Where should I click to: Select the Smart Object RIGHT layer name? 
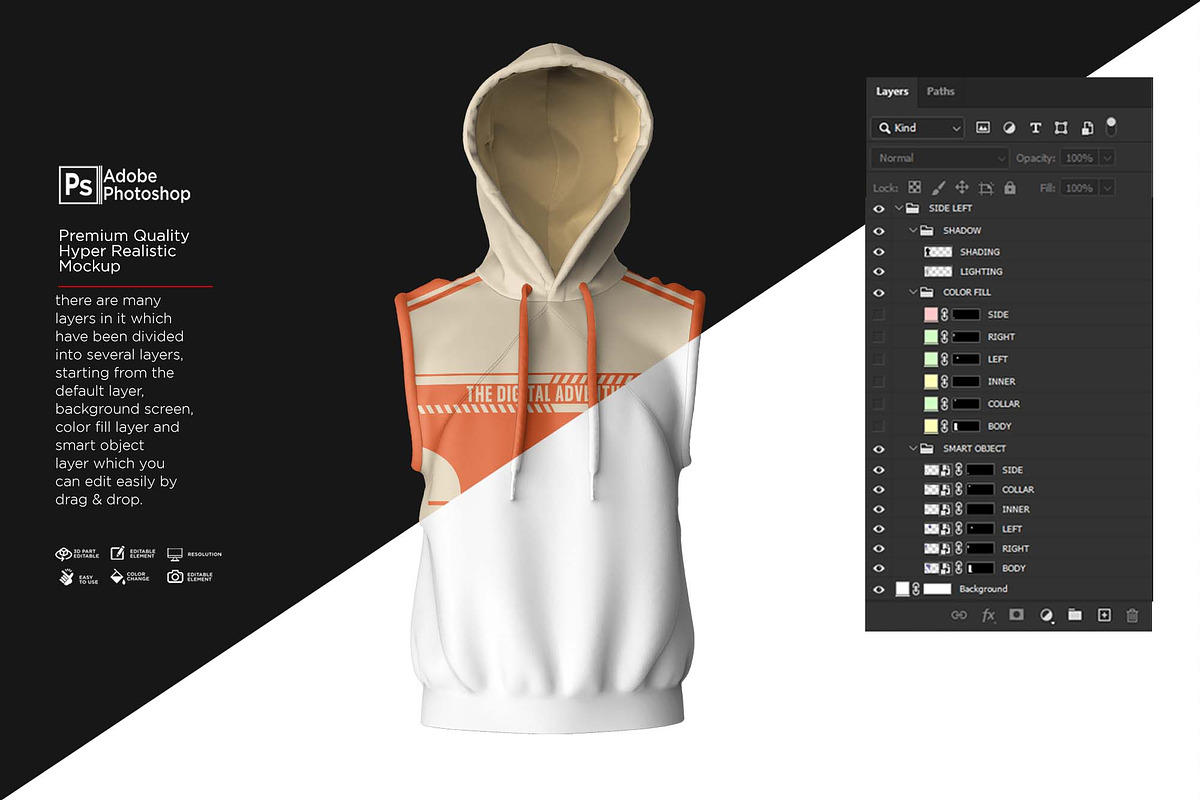tap(1015, 548)
